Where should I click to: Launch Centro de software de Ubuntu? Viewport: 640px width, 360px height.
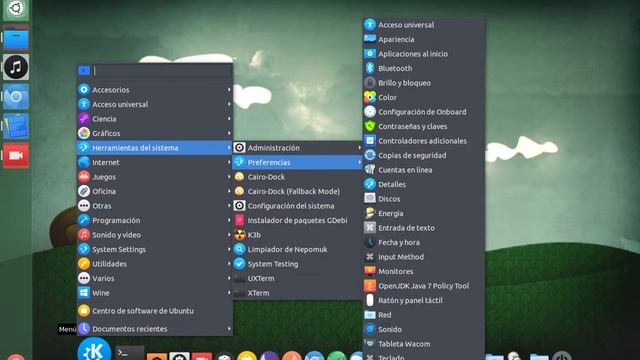click(155, 311)
